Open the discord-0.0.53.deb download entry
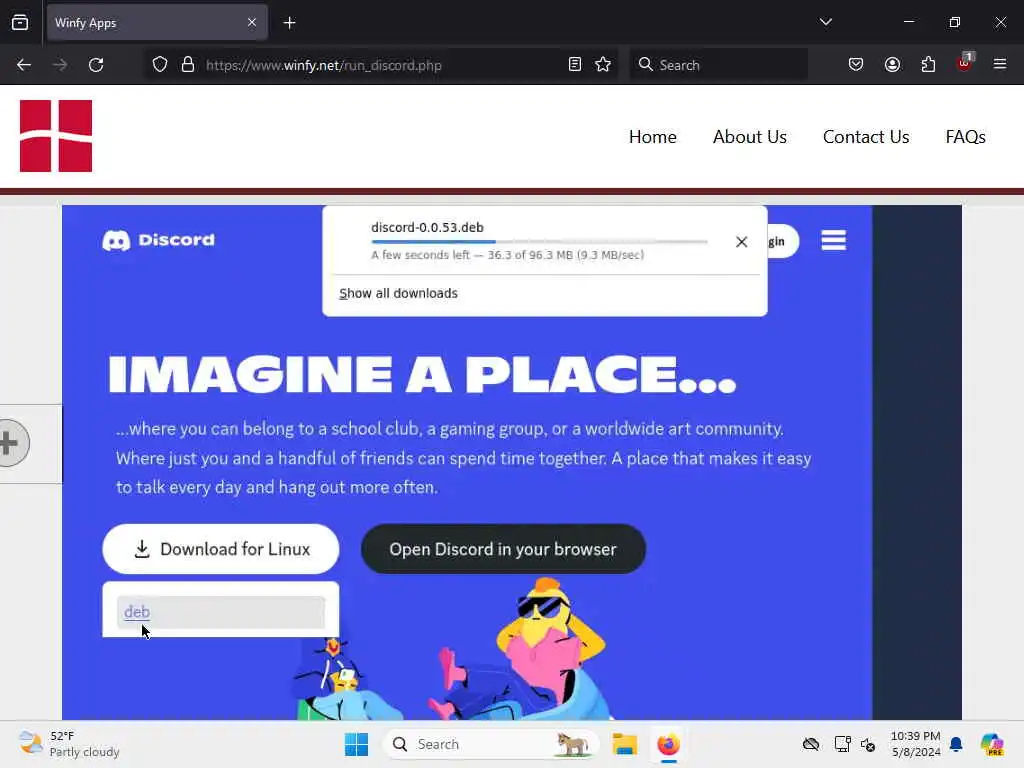This screenshot has height=768, width=1024. 539,240
